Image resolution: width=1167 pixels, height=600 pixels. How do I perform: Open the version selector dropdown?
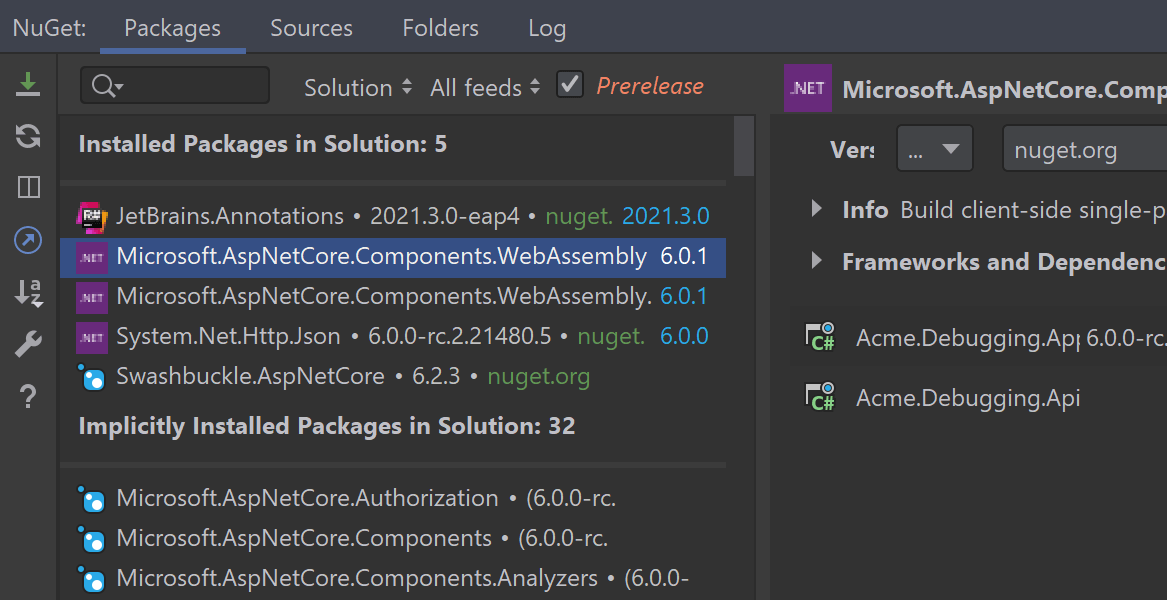coord(934,150)
